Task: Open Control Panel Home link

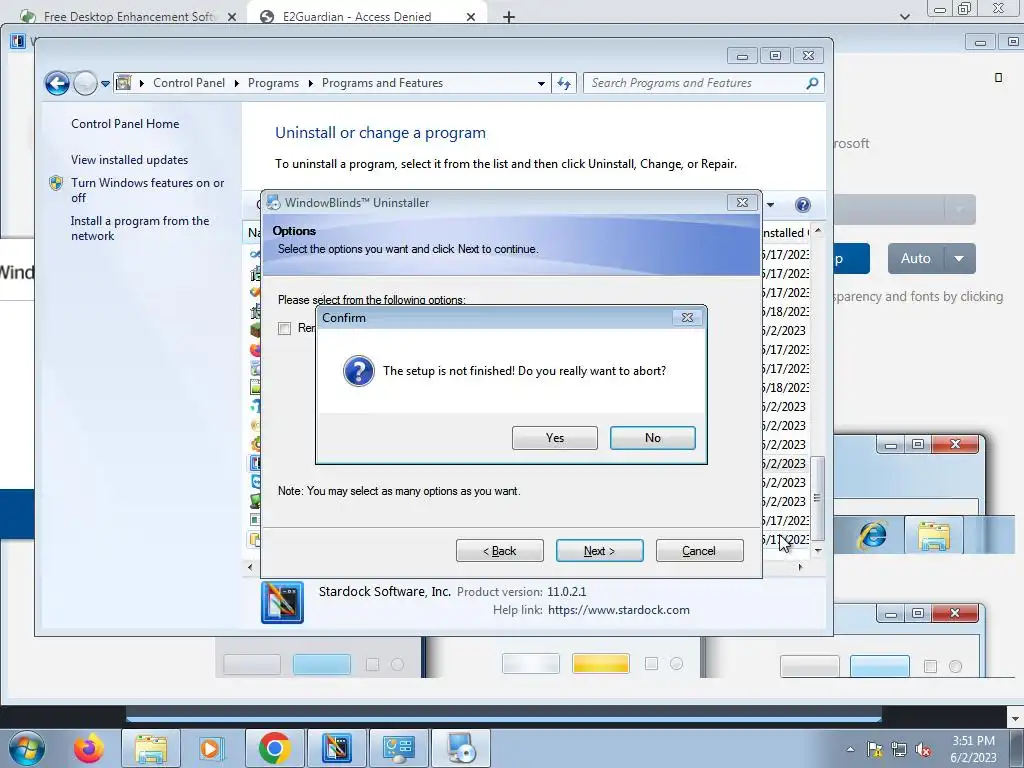Action: 125,123
